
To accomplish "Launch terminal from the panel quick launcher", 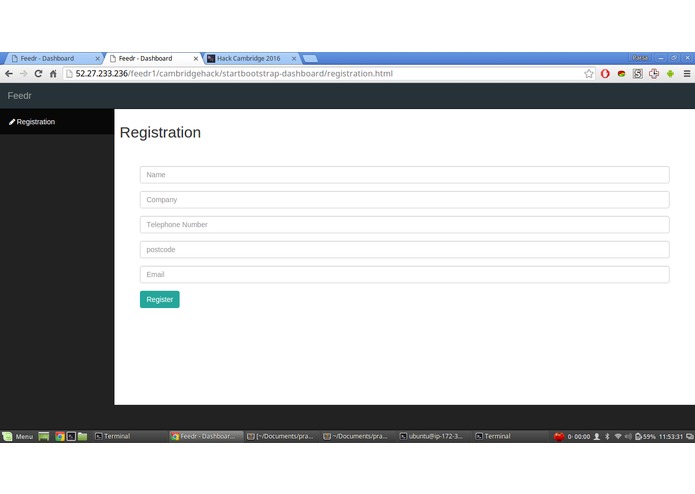I will point(71,436).
